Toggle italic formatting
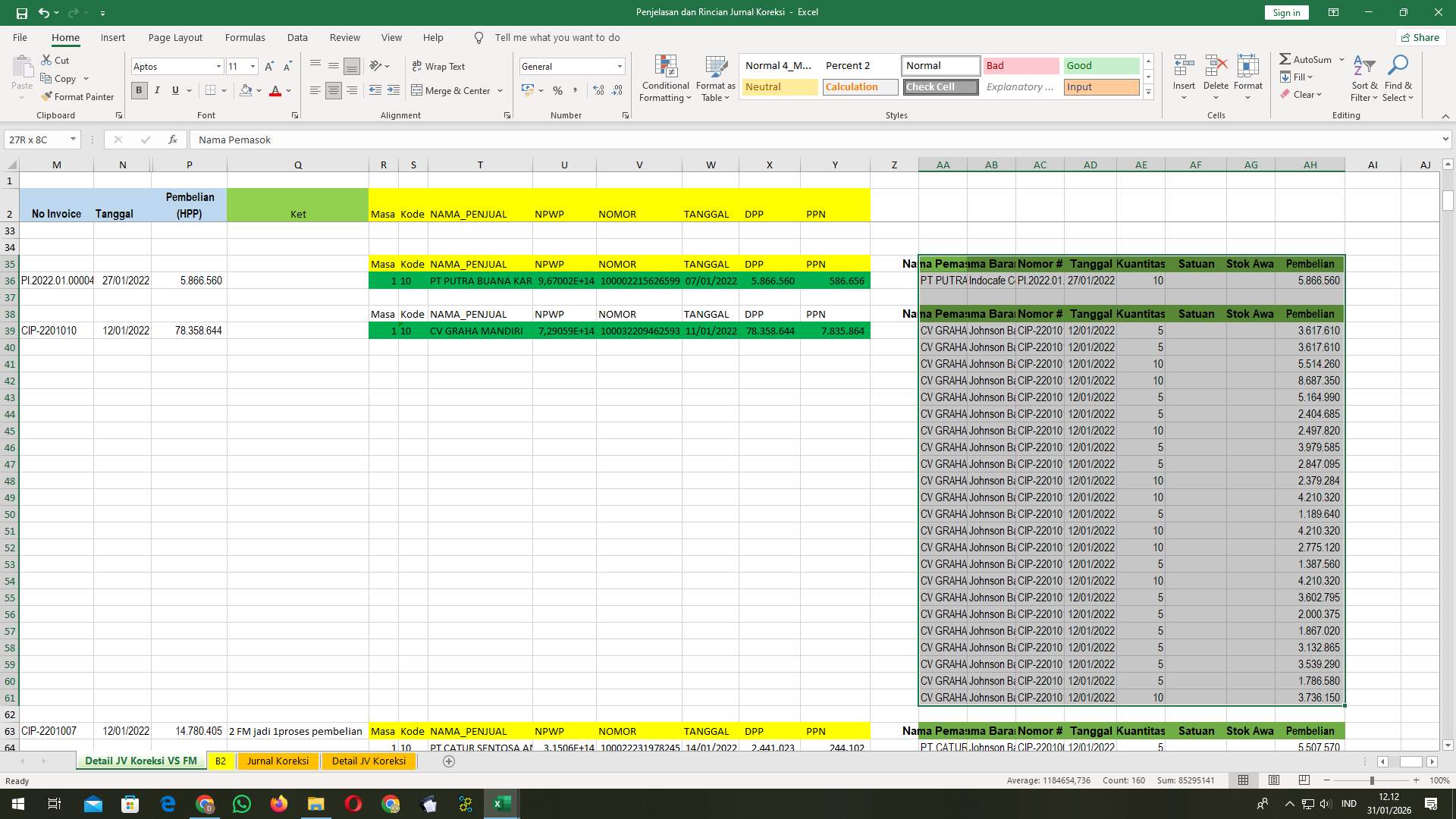This screenshot has height=819, width=1456. 157,90
